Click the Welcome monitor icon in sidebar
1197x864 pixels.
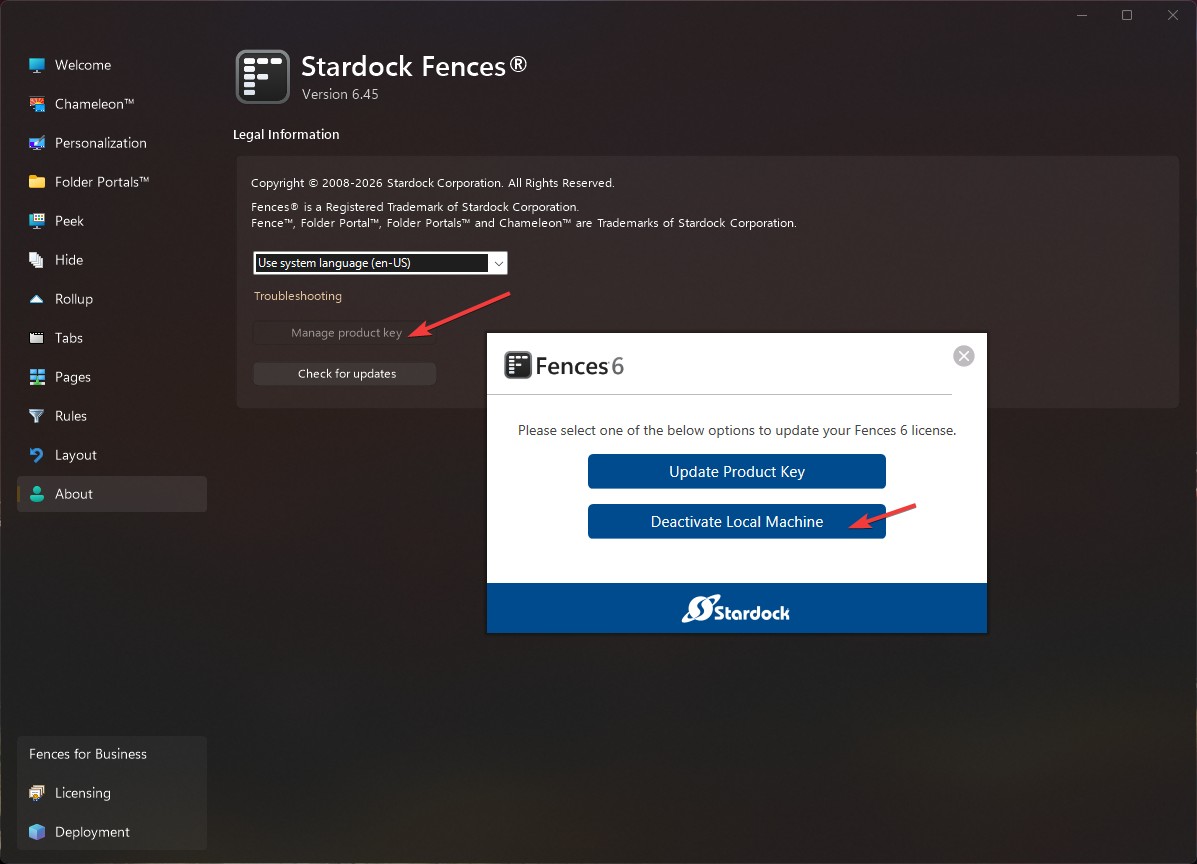click(37, 66)
